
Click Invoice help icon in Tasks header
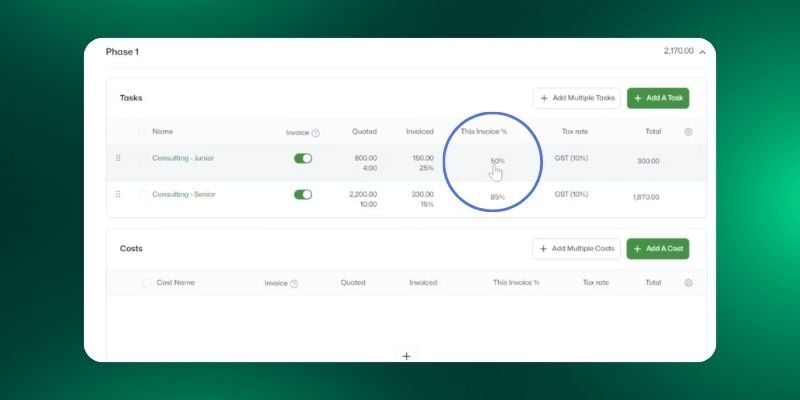click(x=315, y=133)
